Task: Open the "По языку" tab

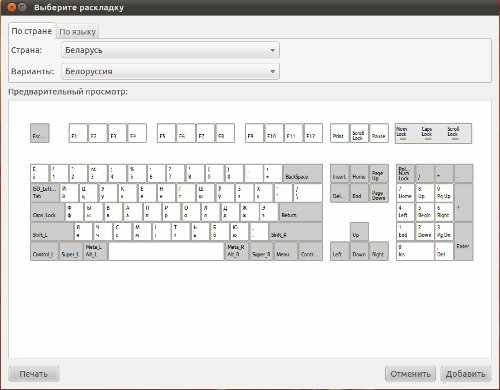Action: click(77, 32)
